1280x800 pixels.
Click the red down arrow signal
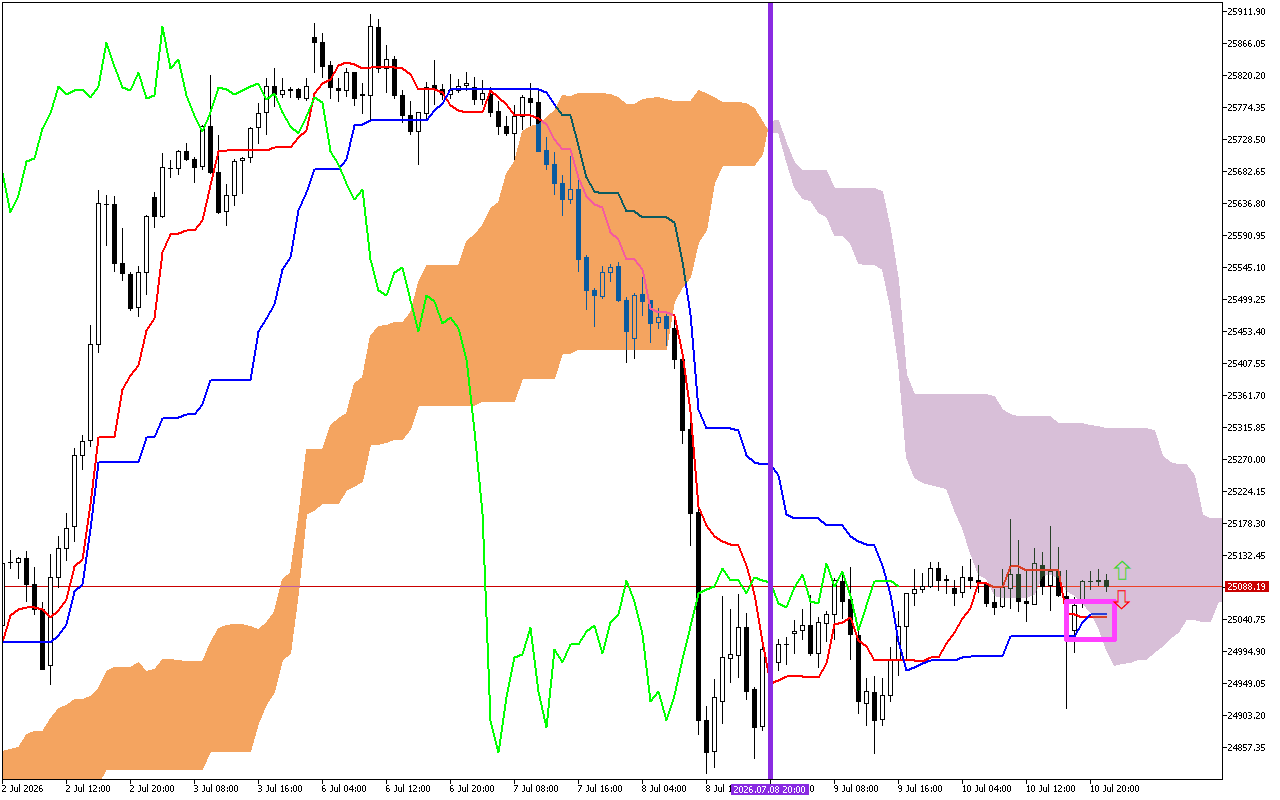(1122, 599)
